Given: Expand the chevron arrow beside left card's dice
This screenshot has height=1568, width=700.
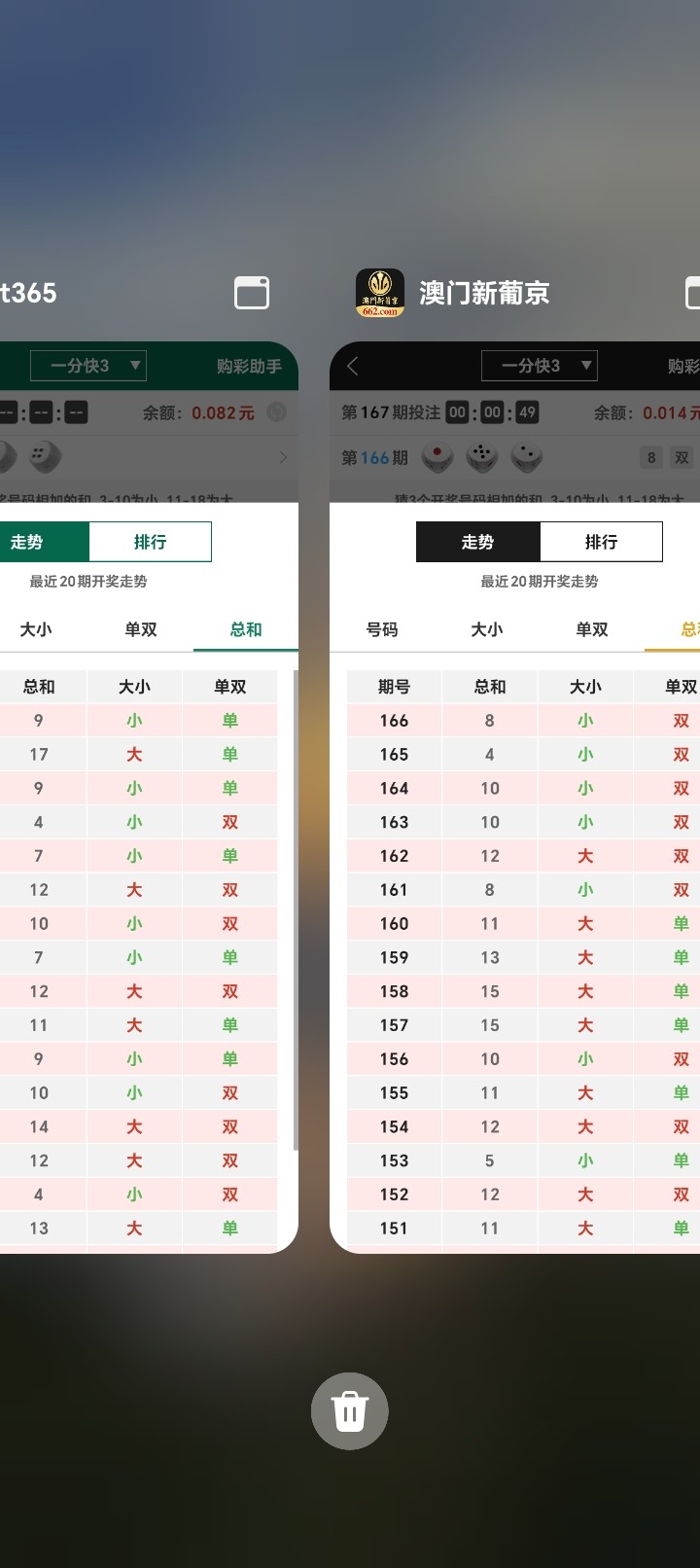Looking at the screenshot, I should point(283,456).
